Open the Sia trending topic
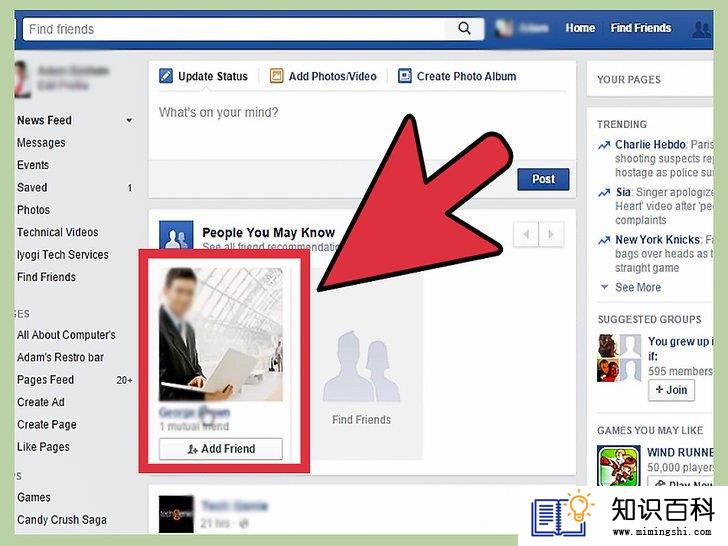Viewport: 728px width, 546px height. [623, 192]
